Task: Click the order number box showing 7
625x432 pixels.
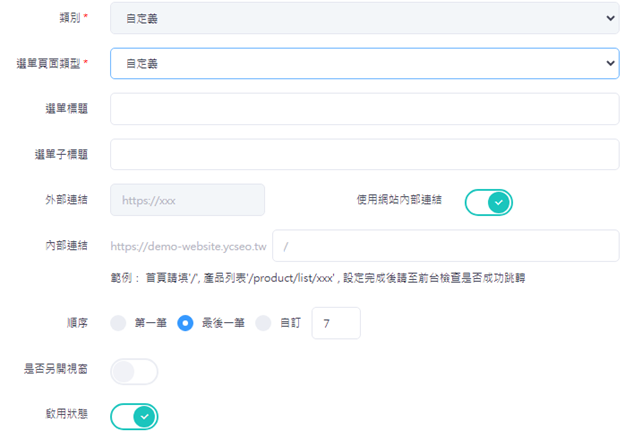Action: pos(336,323)
